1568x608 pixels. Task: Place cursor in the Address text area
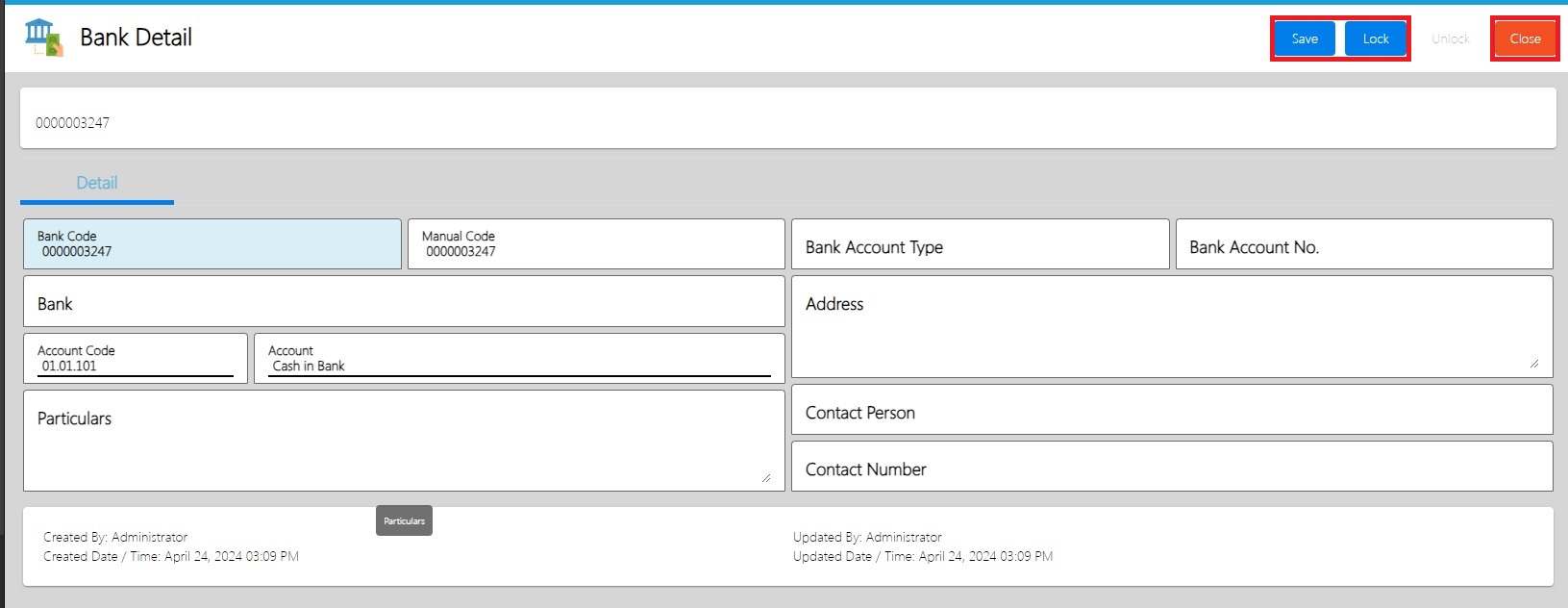(1171, 332)
